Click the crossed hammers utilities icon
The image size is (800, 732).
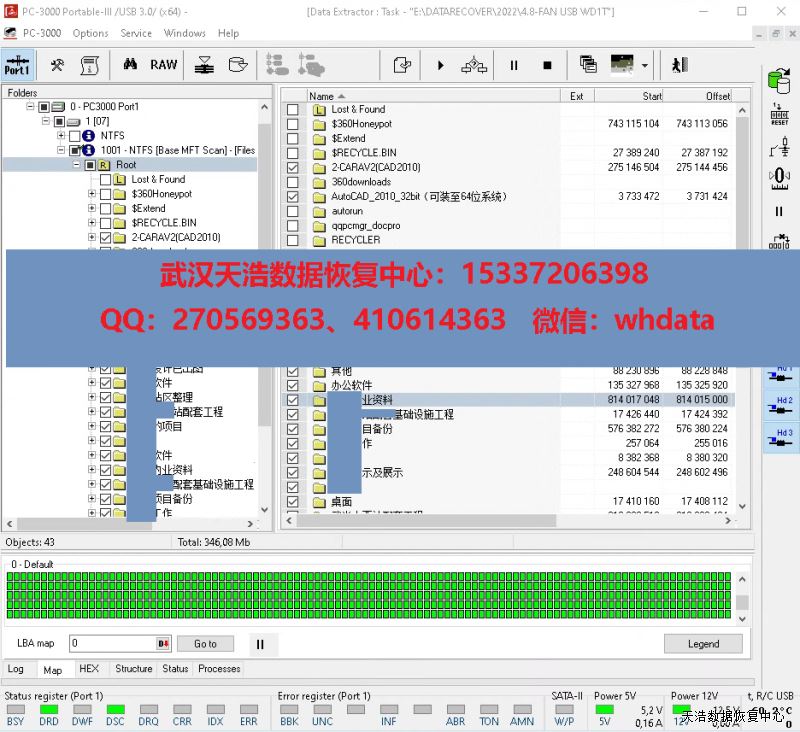tap(57, 65)
